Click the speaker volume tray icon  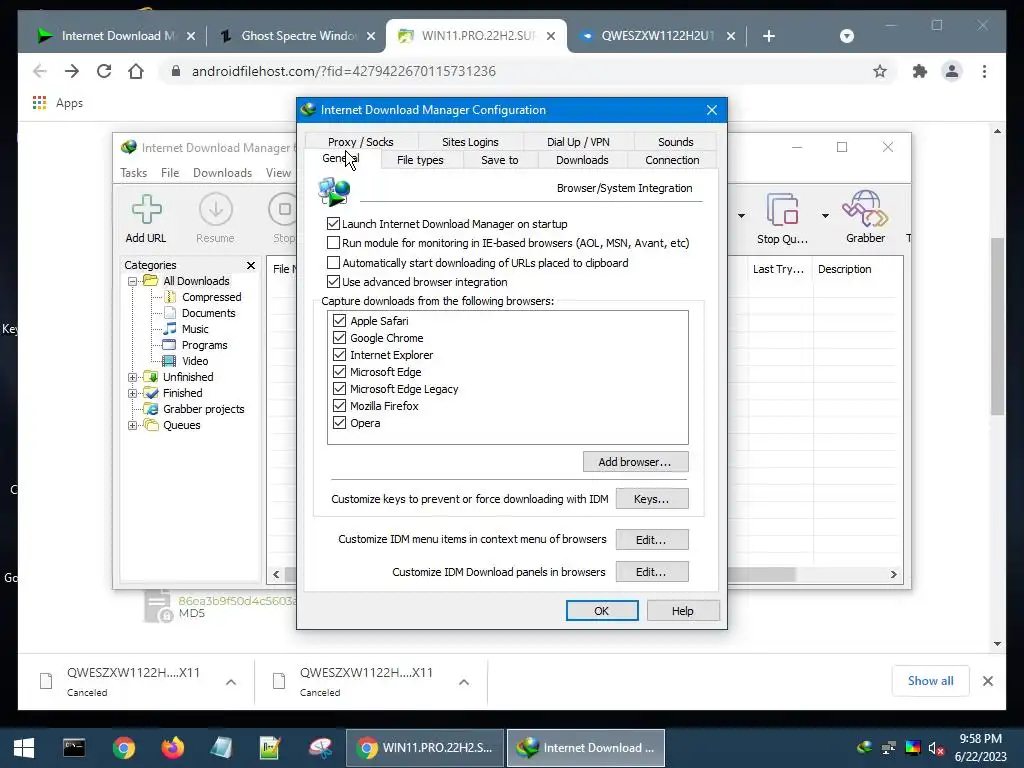936,748
